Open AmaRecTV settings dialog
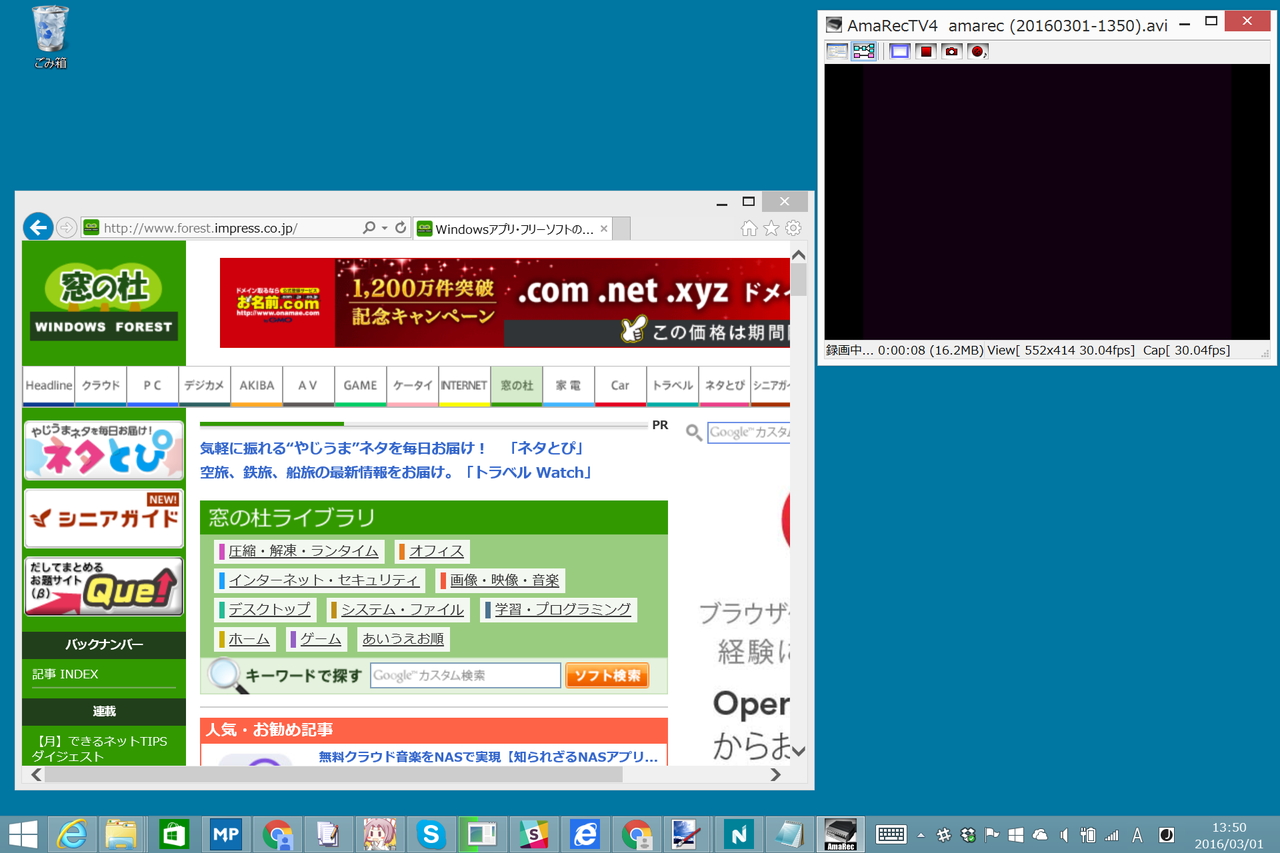The image size is (1280, 853). pyautogui.click(x=837, y=51)
